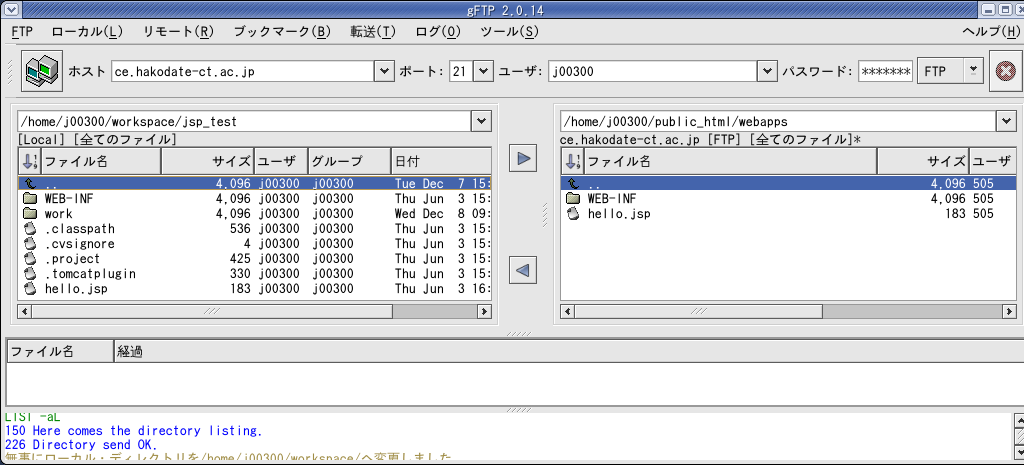Open the ブックマーク(B) menu
The image size is (1024, 465).
click(x=281, y=31)
